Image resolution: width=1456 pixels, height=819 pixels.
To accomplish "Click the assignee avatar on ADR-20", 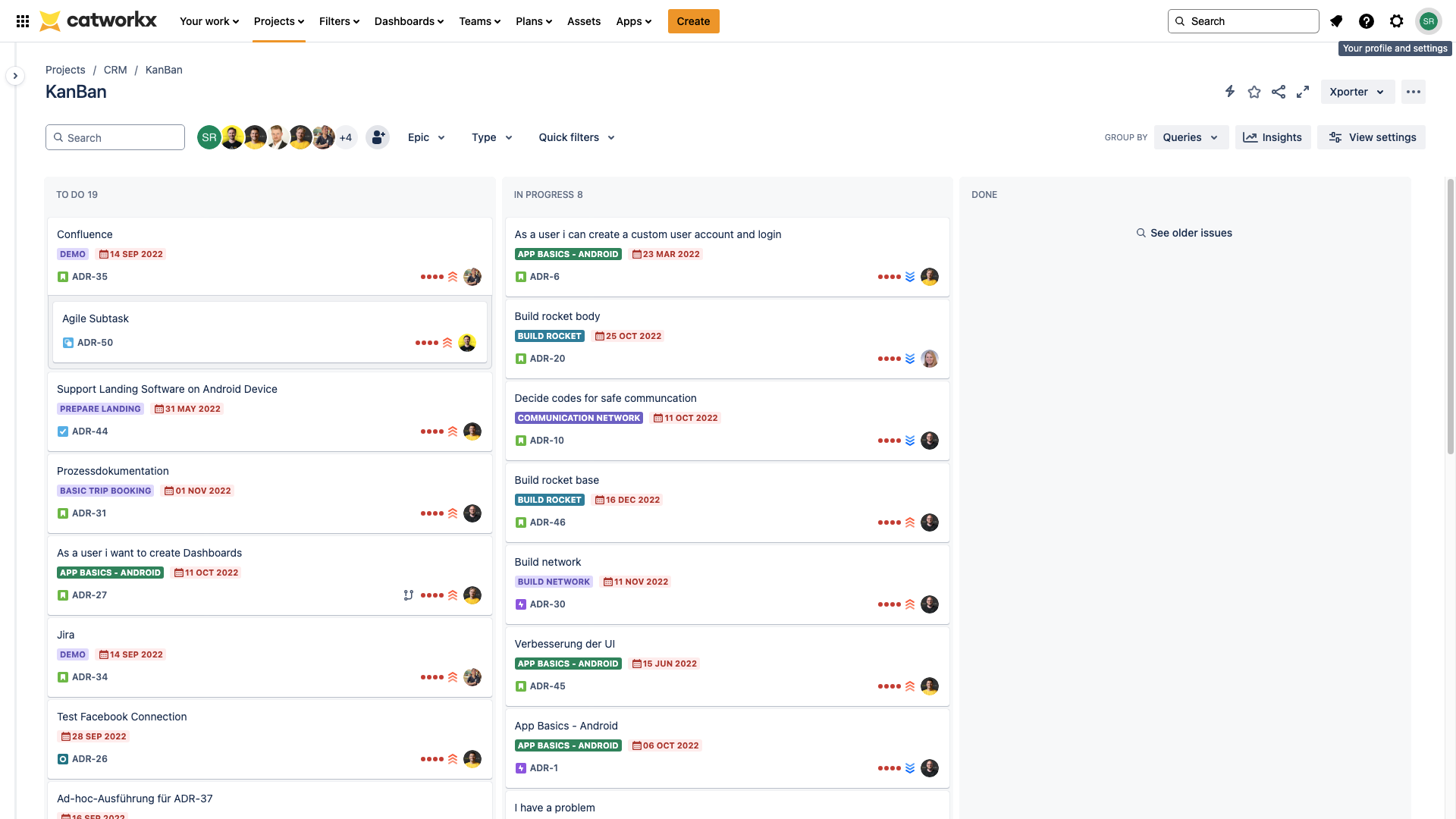I will tap(930, 359).
